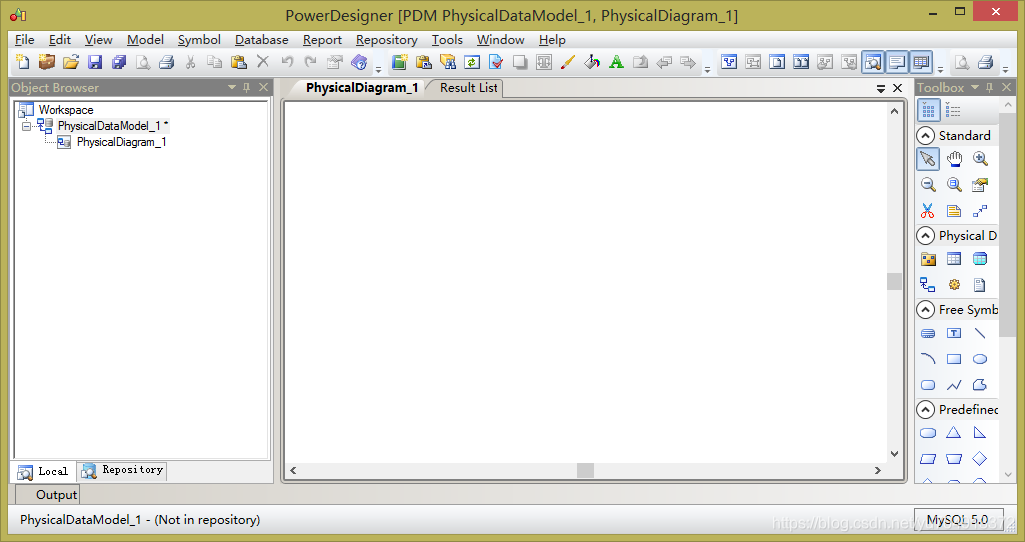The height and width of the screenshot is (542, 1025).
Task: Click the paintbrush format icon
Action: coord(568,62)
